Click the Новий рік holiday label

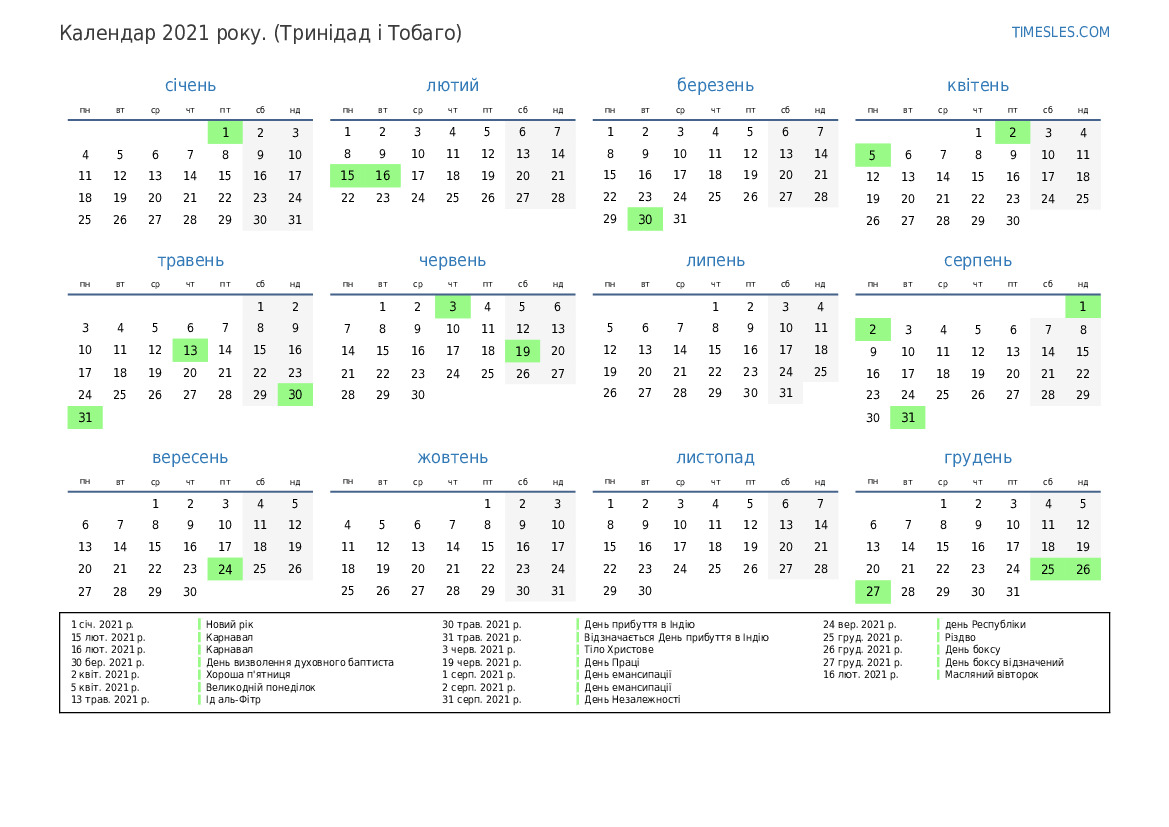pos(230,625)
